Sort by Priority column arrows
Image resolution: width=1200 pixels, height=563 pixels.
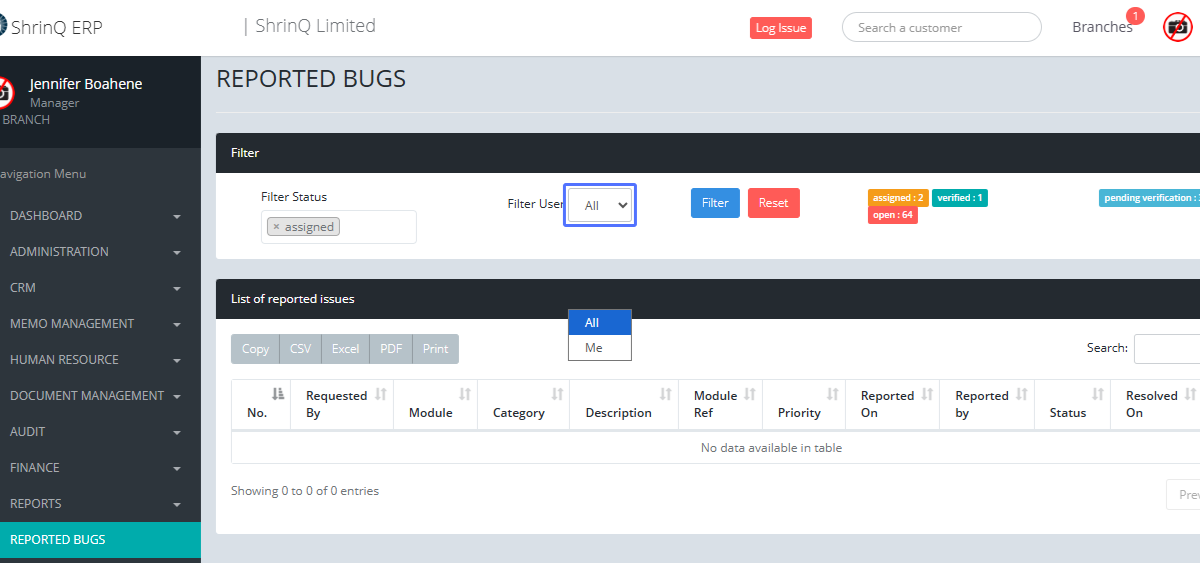coord(832,395)
